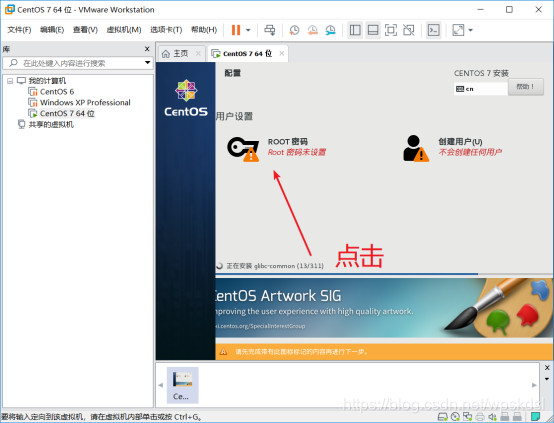The height and width of the screenshot is (423, 554).
Task: Click the 帮助! button in installer
Action: tap(525, 87)
